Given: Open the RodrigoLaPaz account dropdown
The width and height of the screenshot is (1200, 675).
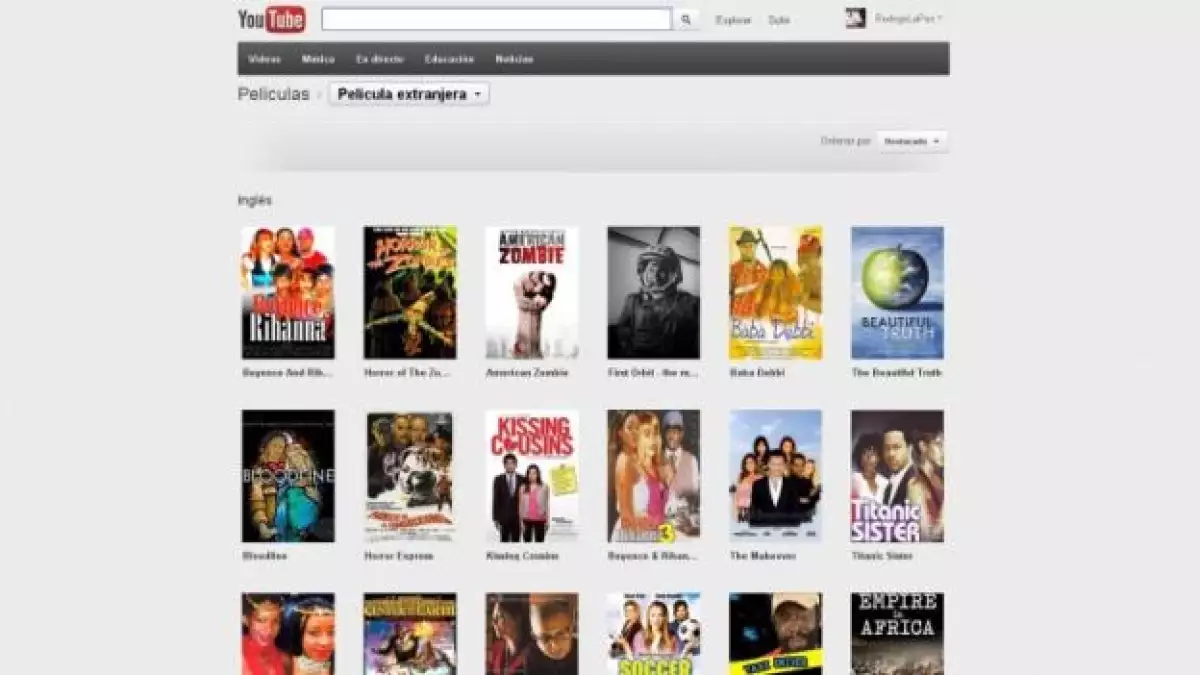Looking at the screenshot, I should (908, 18).
